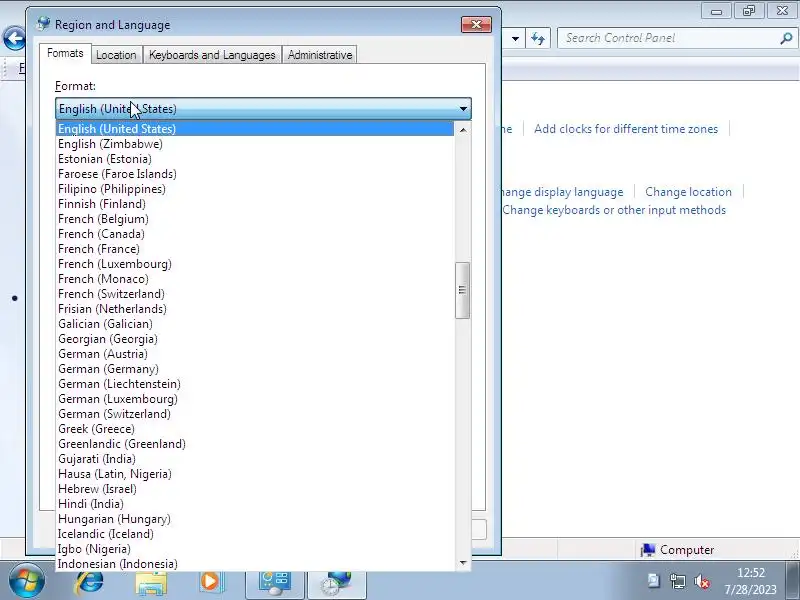Switch to the Region and Language taskbar button

337,583
